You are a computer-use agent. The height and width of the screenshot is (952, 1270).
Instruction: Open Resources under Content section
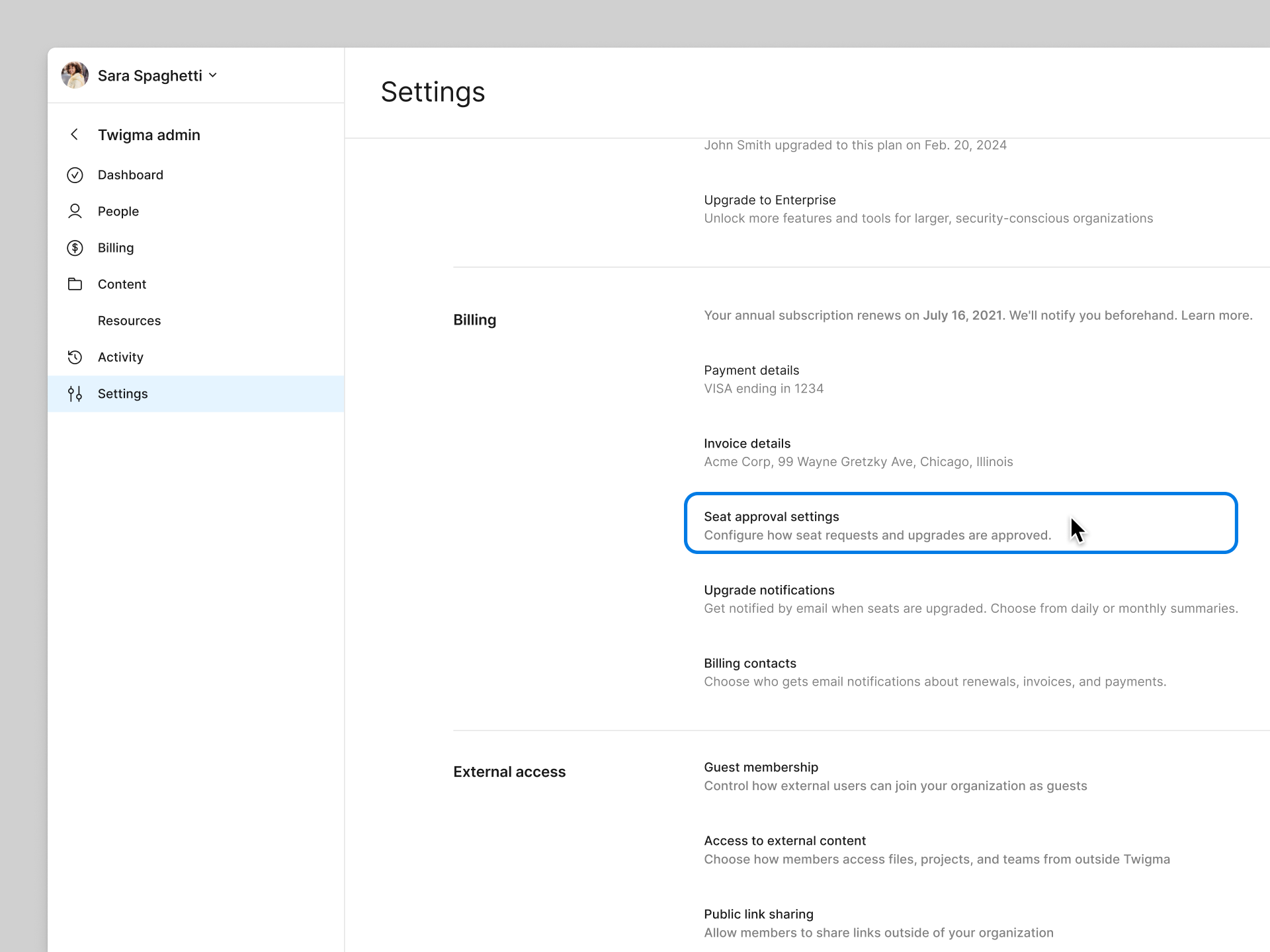(x=129, y=320)
